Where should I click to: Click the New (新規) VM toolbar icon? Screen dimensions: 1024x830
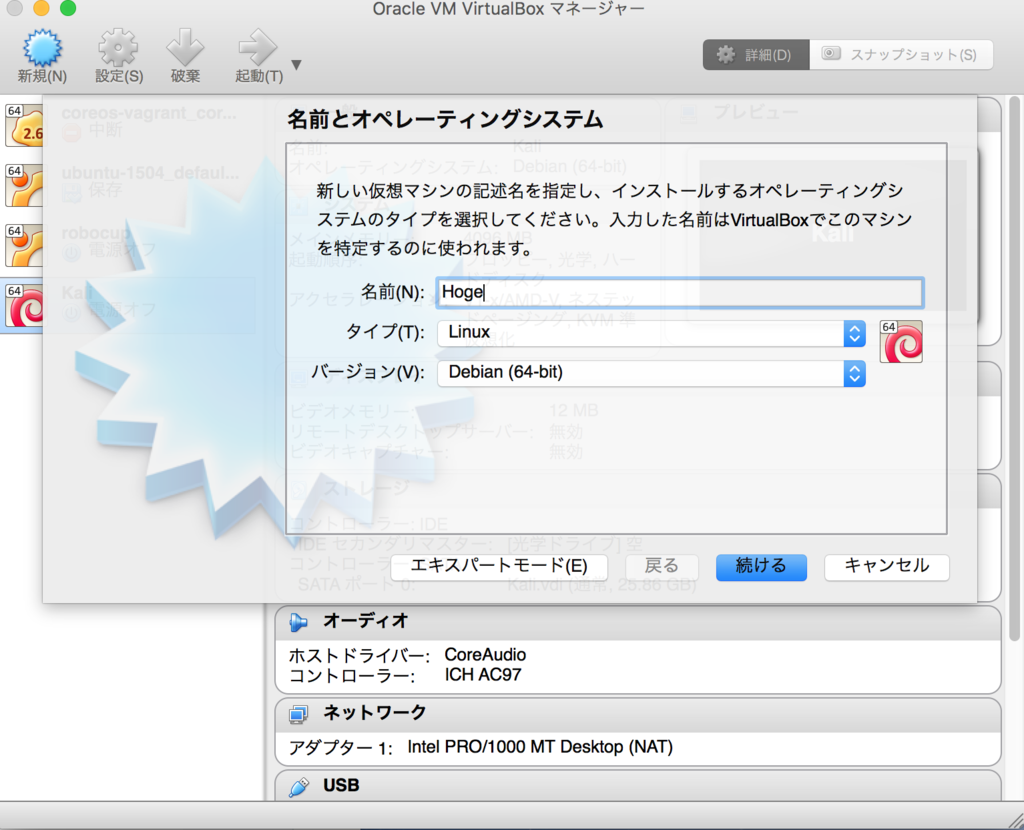[x=42, y=48]
